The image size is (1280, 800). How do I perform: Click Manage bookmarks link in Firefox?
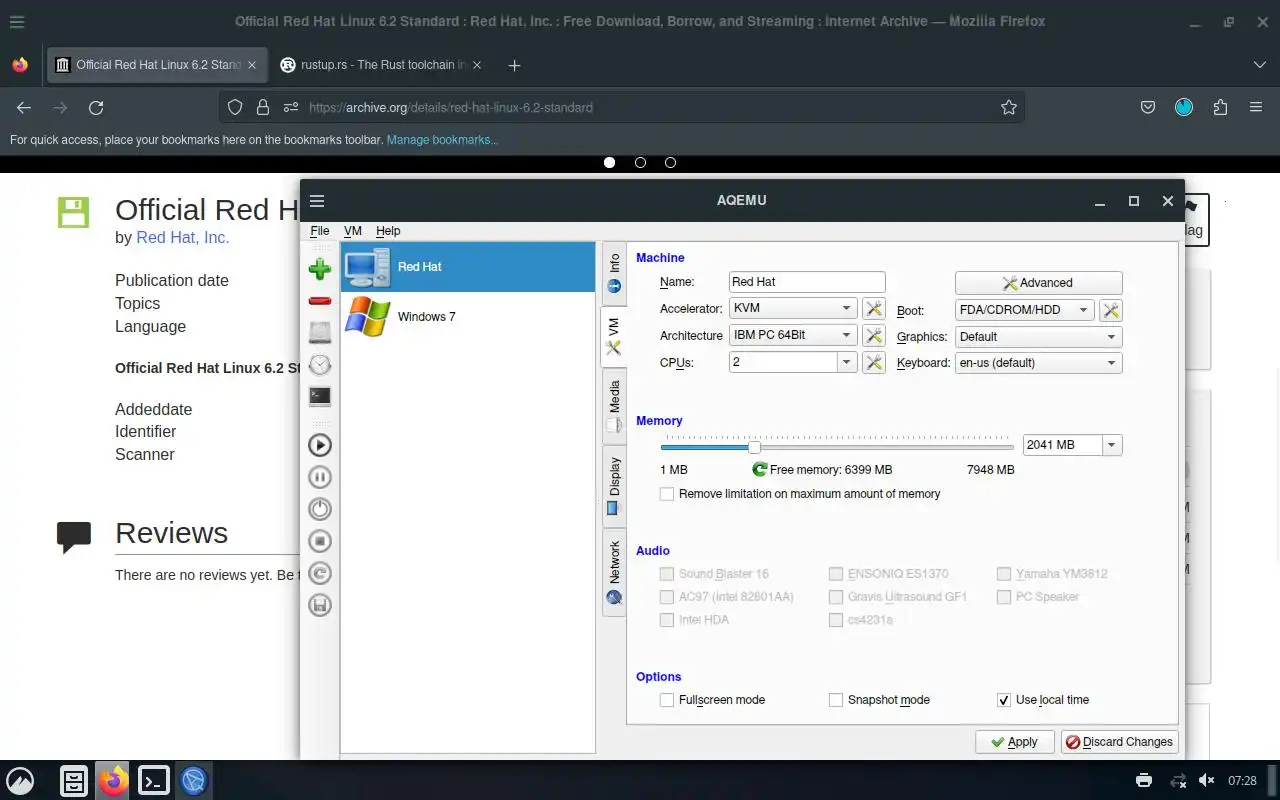tap(442, 140)
